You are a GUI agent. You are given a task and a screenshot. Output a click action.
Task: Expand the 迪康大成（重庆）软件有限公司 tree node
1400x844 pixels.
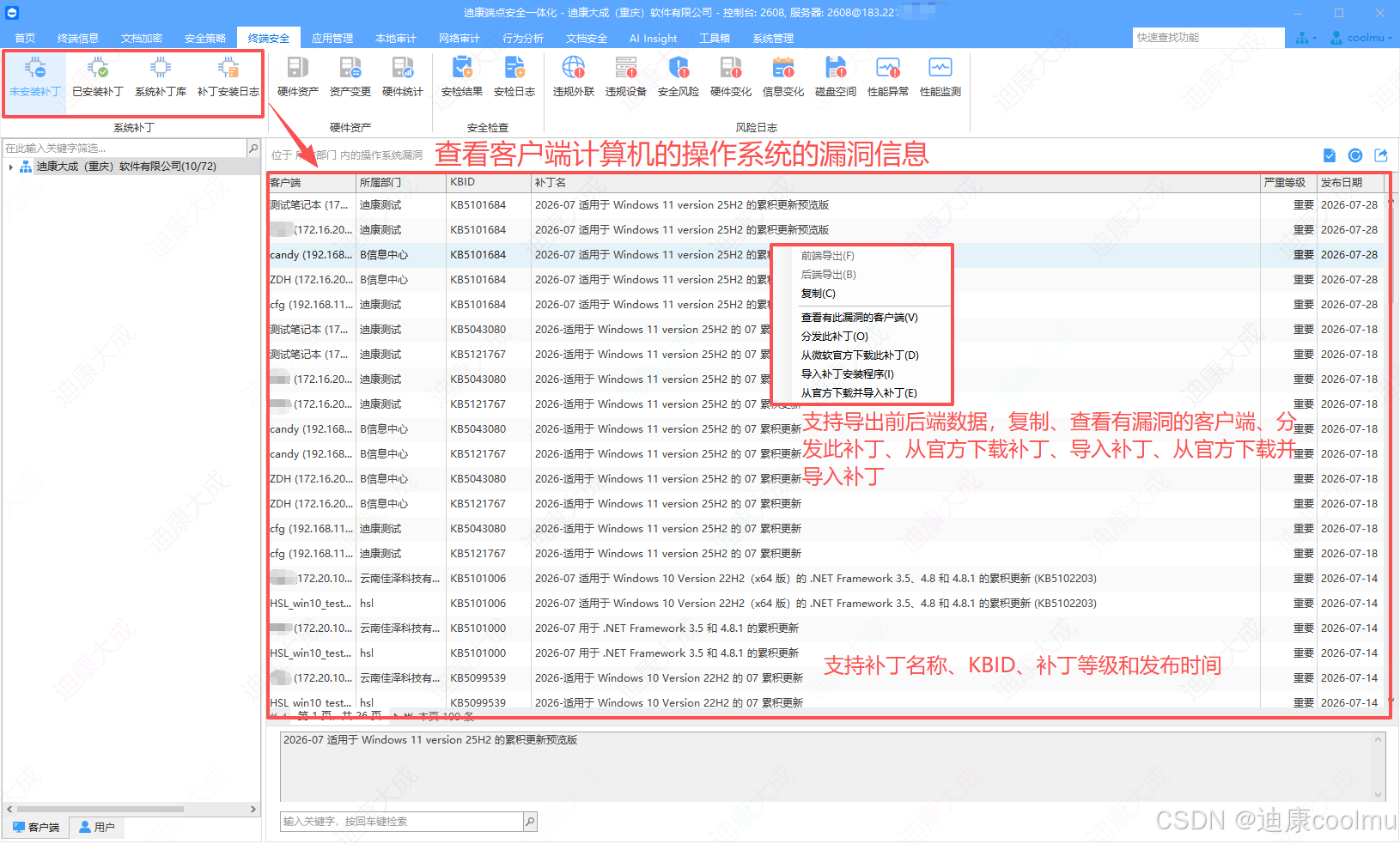(10, 167)
